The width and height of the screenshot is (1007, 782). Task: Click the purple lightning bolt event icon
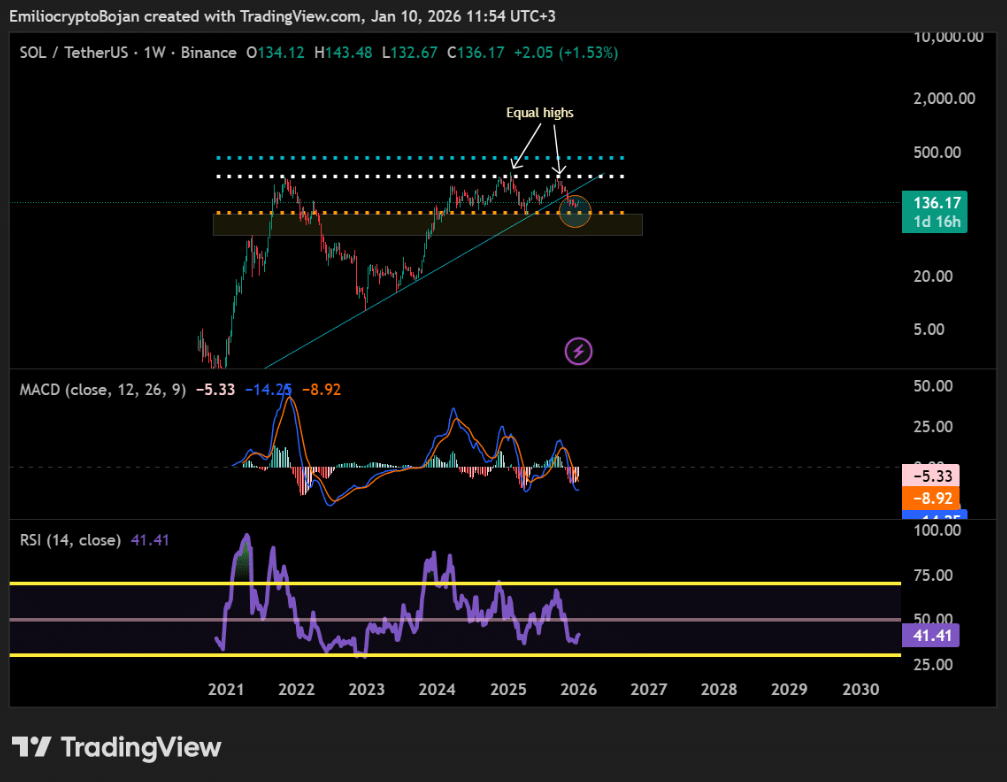(x=579, y=351)
